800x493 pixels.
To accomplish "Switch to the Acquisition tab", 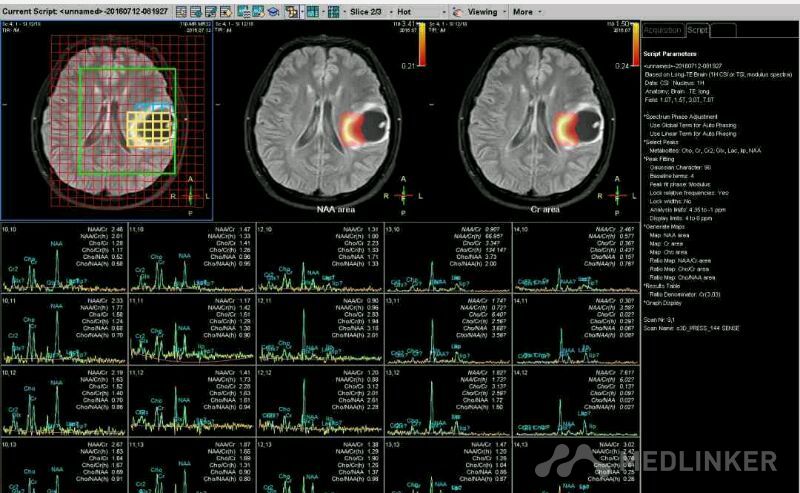I will point(663,31).
